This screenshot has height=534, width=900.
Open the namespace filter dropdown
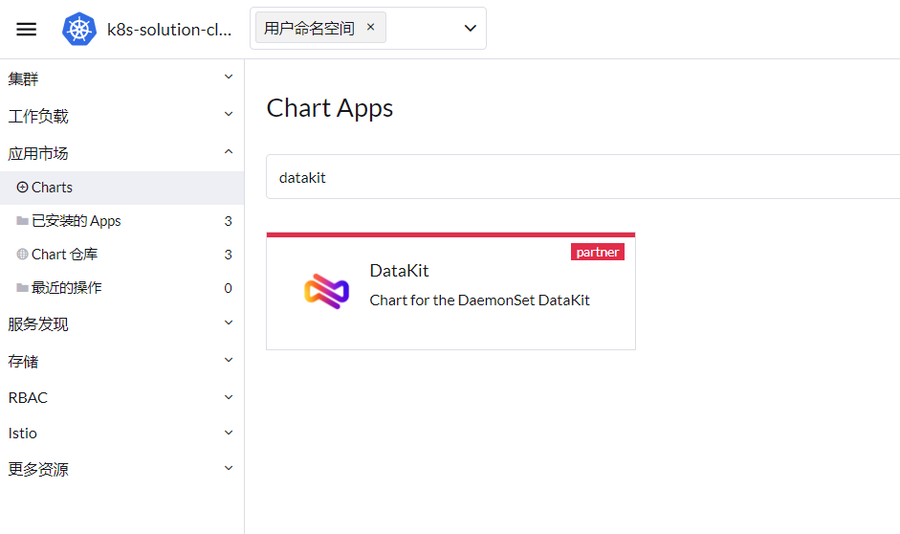[x=470, y=28]
